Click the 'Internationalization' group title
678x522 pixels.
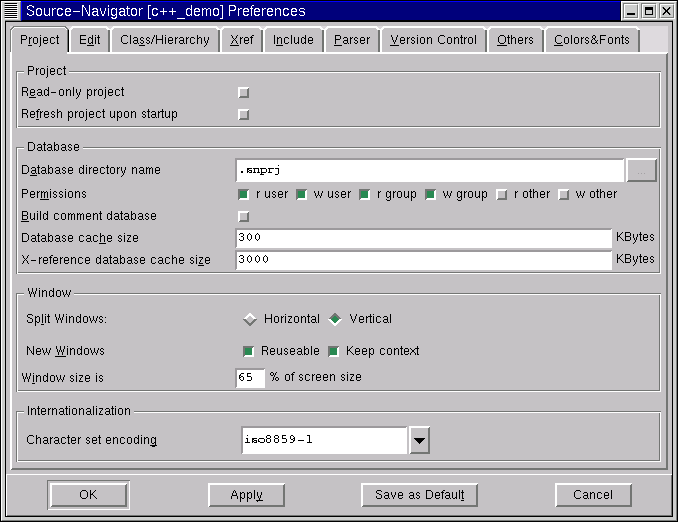(x=79, y=411)
